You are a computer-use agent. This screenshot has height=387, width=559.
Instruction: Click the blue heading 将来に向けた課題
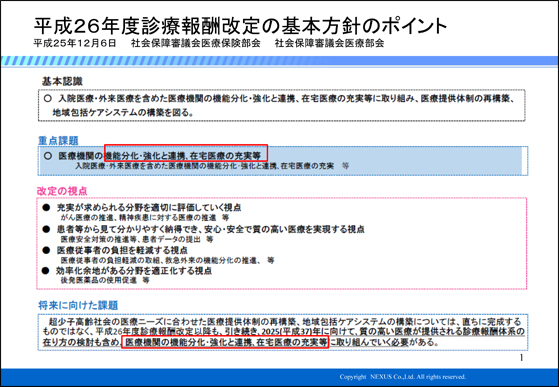tap(78, 305)
